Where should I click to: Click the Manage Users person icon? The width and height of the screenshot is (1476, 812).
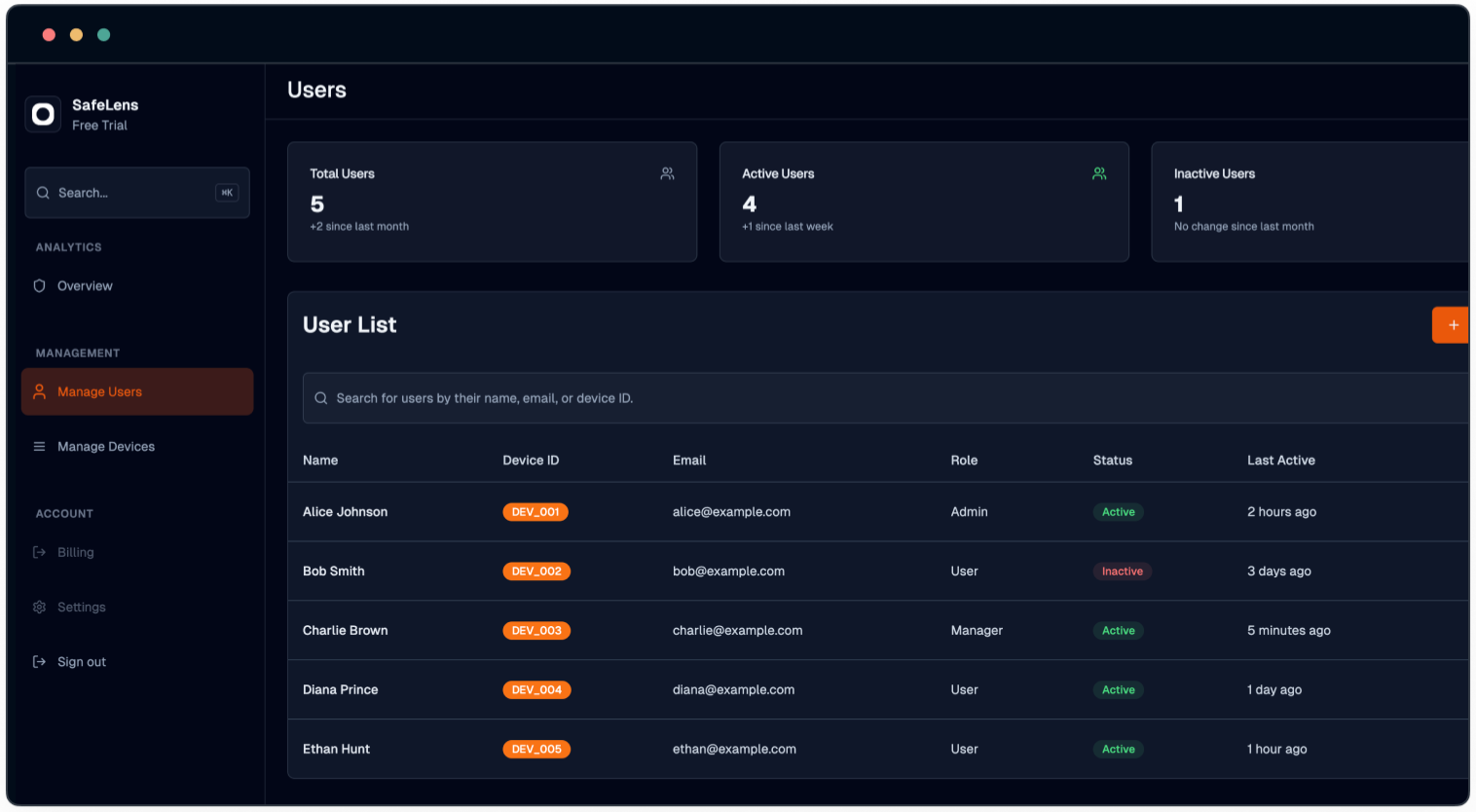tap(40, 391)
